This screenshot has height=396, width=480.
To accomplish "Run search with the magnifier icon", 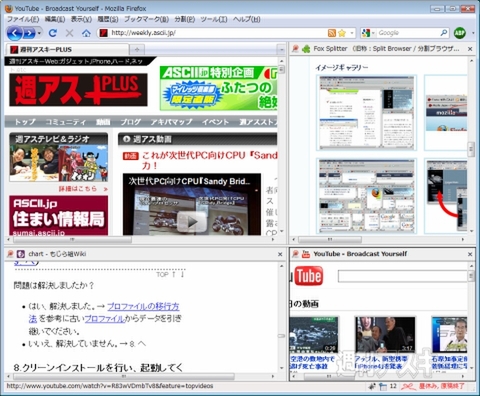I will point(444,33).
